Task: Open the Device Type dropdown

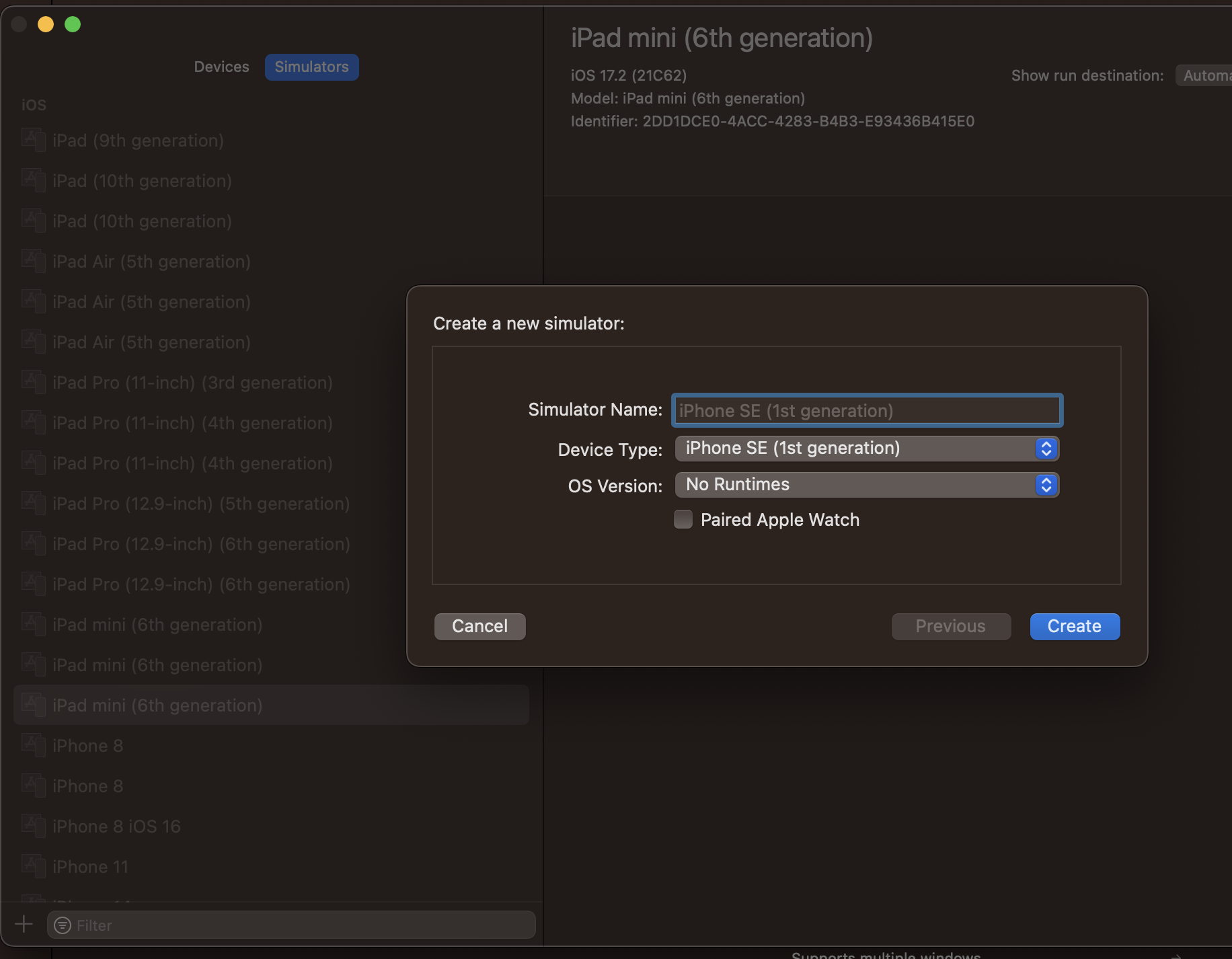Action: 867,449
